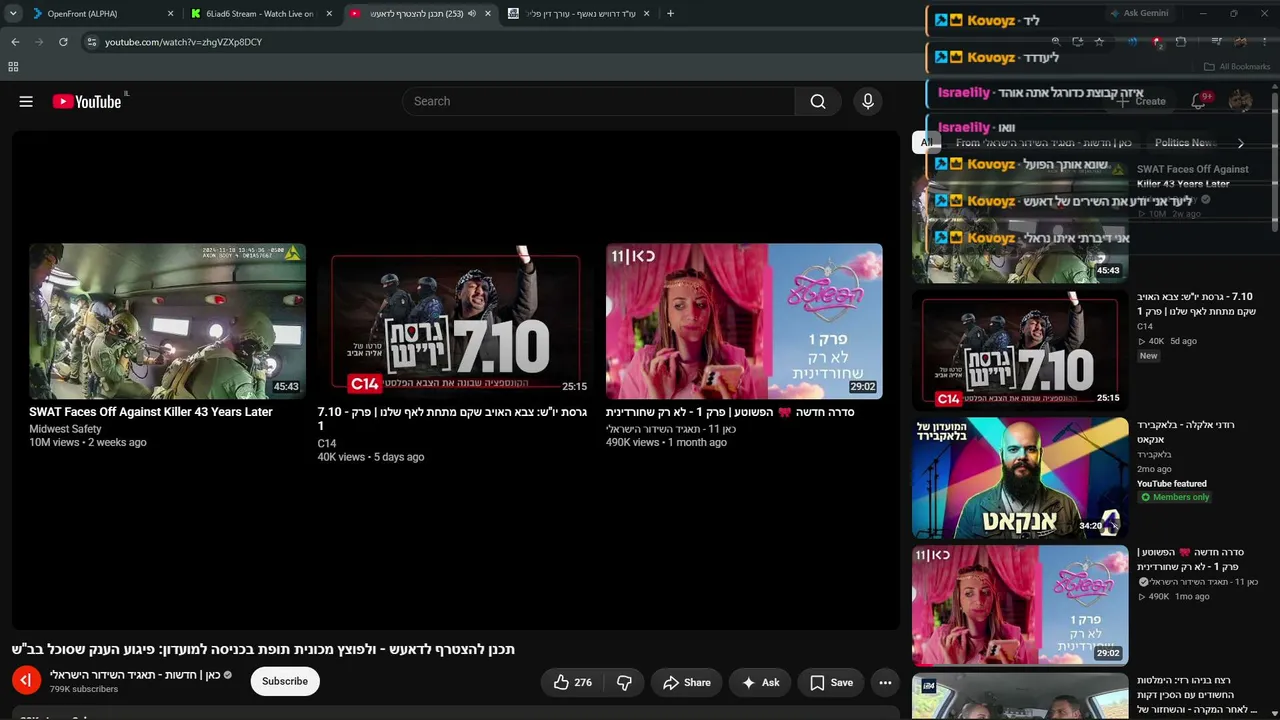Open the sidebar pink series thumbnail 29:02

1020,605
